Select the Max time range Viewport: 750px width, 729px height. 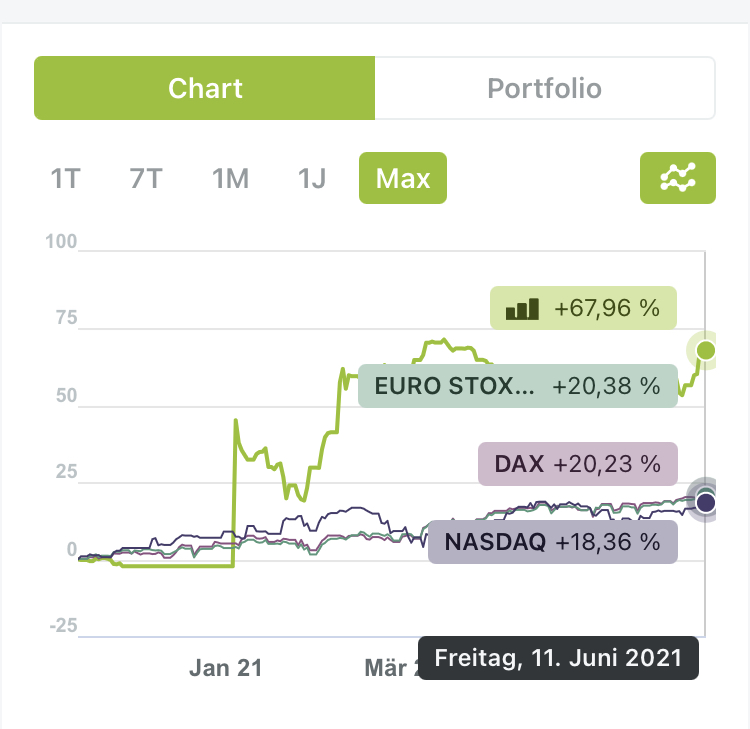pos(403,179)
